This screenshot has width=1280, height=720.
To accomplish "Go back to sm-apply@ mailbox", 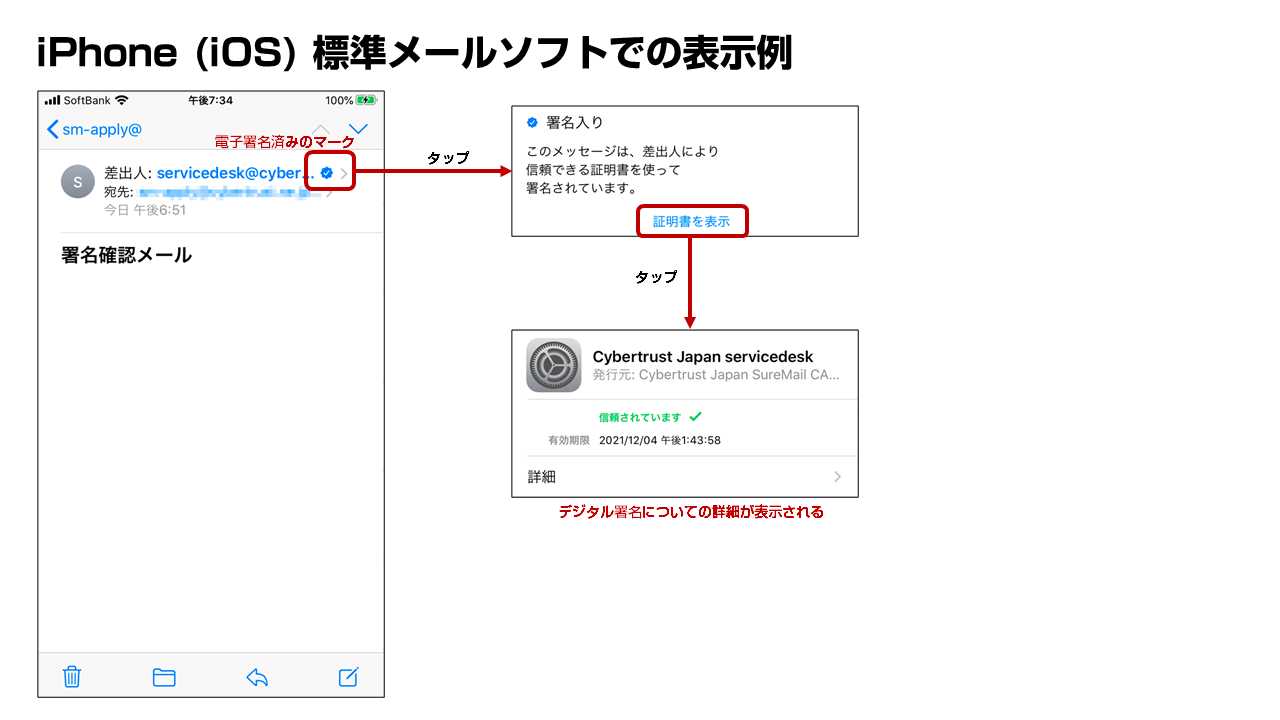I will click(95, 129).
